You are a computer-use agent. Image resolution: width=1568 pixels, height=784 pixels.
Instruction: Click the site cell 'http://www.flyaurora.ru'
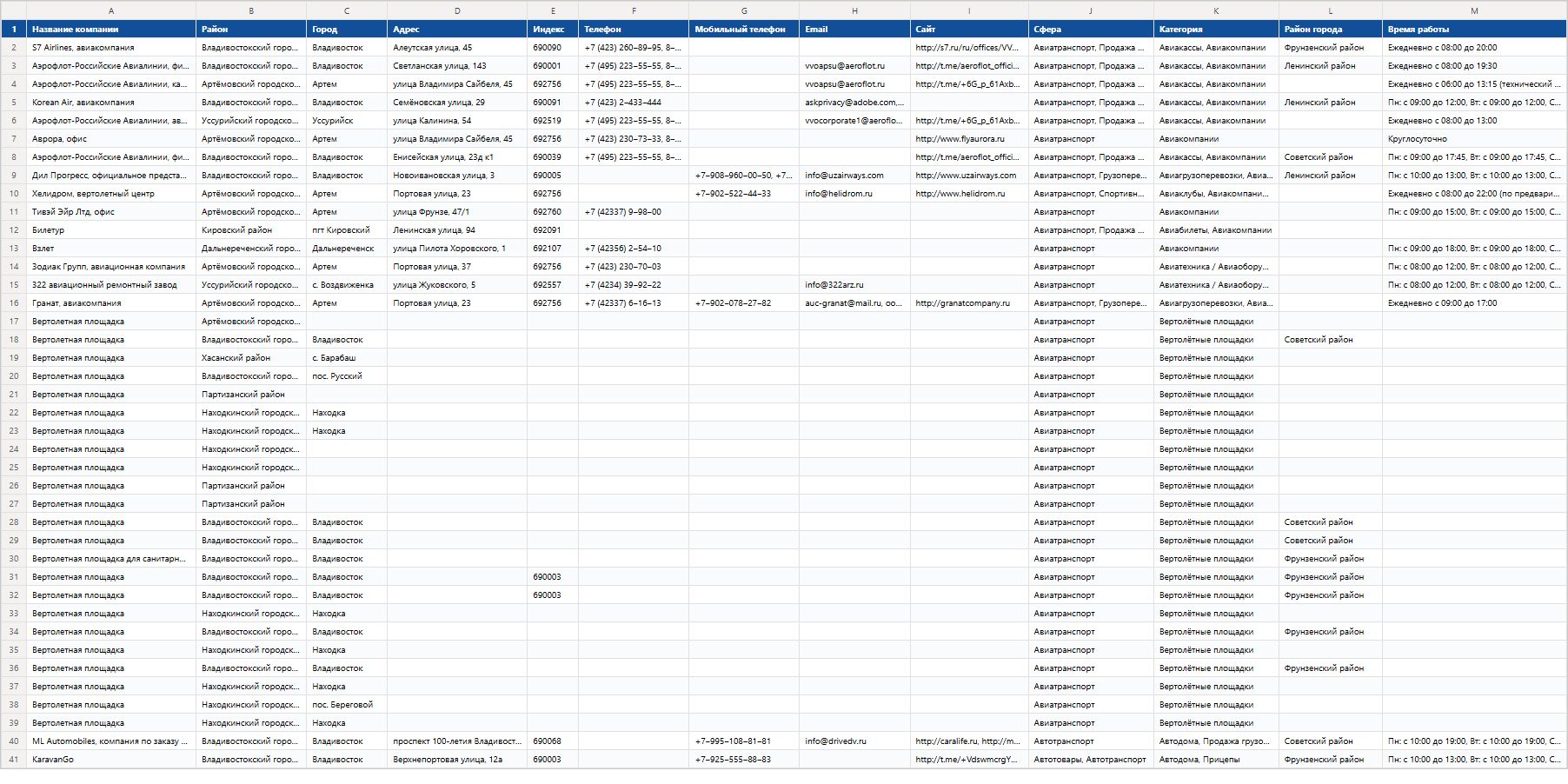[x=969, y=139]
